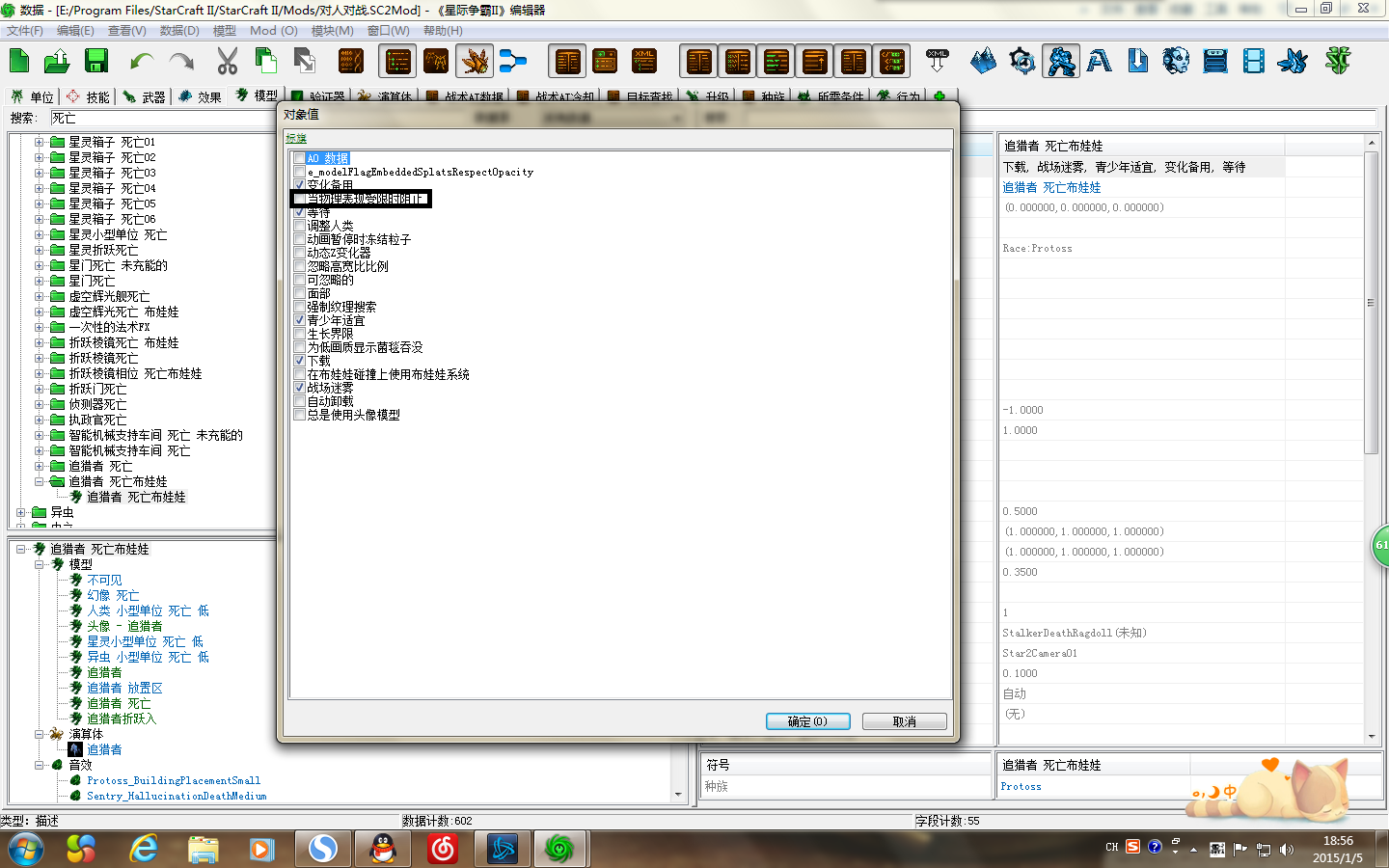Switch to the 单位 tab
The height and width of the screenshot is (868, 1389).
tap(32, 96)
